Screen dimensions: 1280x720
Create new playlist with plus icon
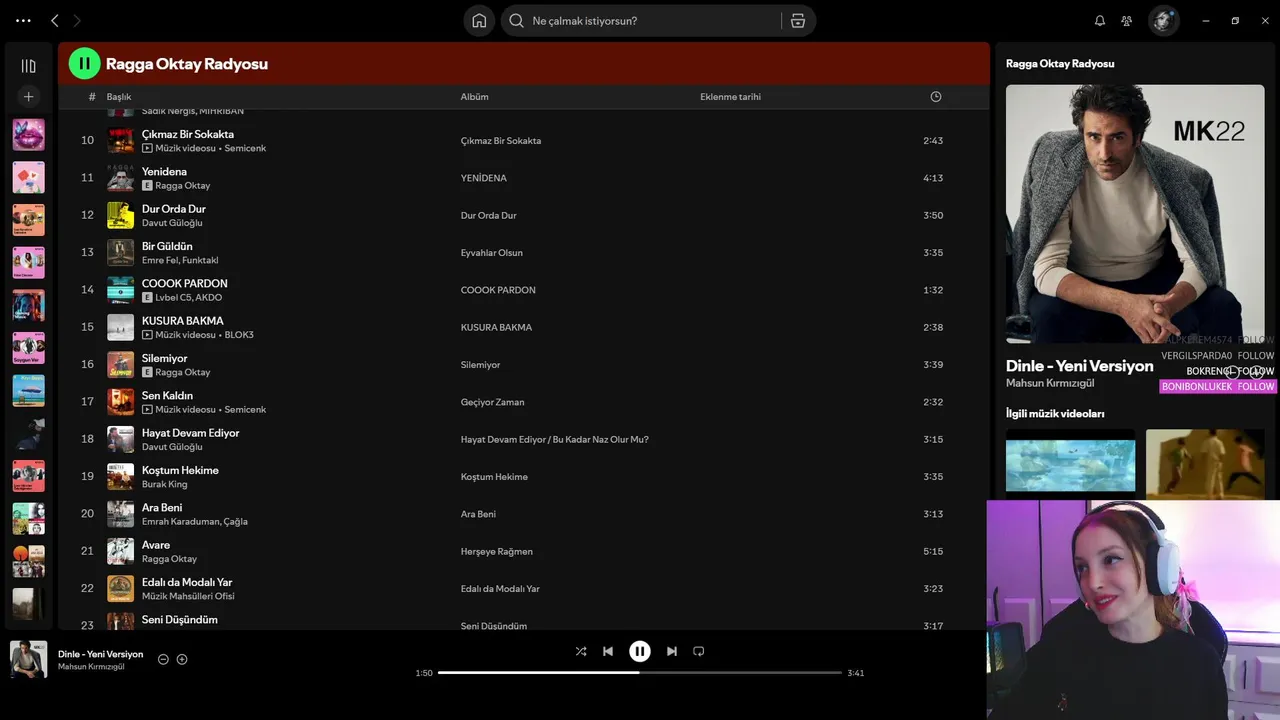click(x=28, y=96)
